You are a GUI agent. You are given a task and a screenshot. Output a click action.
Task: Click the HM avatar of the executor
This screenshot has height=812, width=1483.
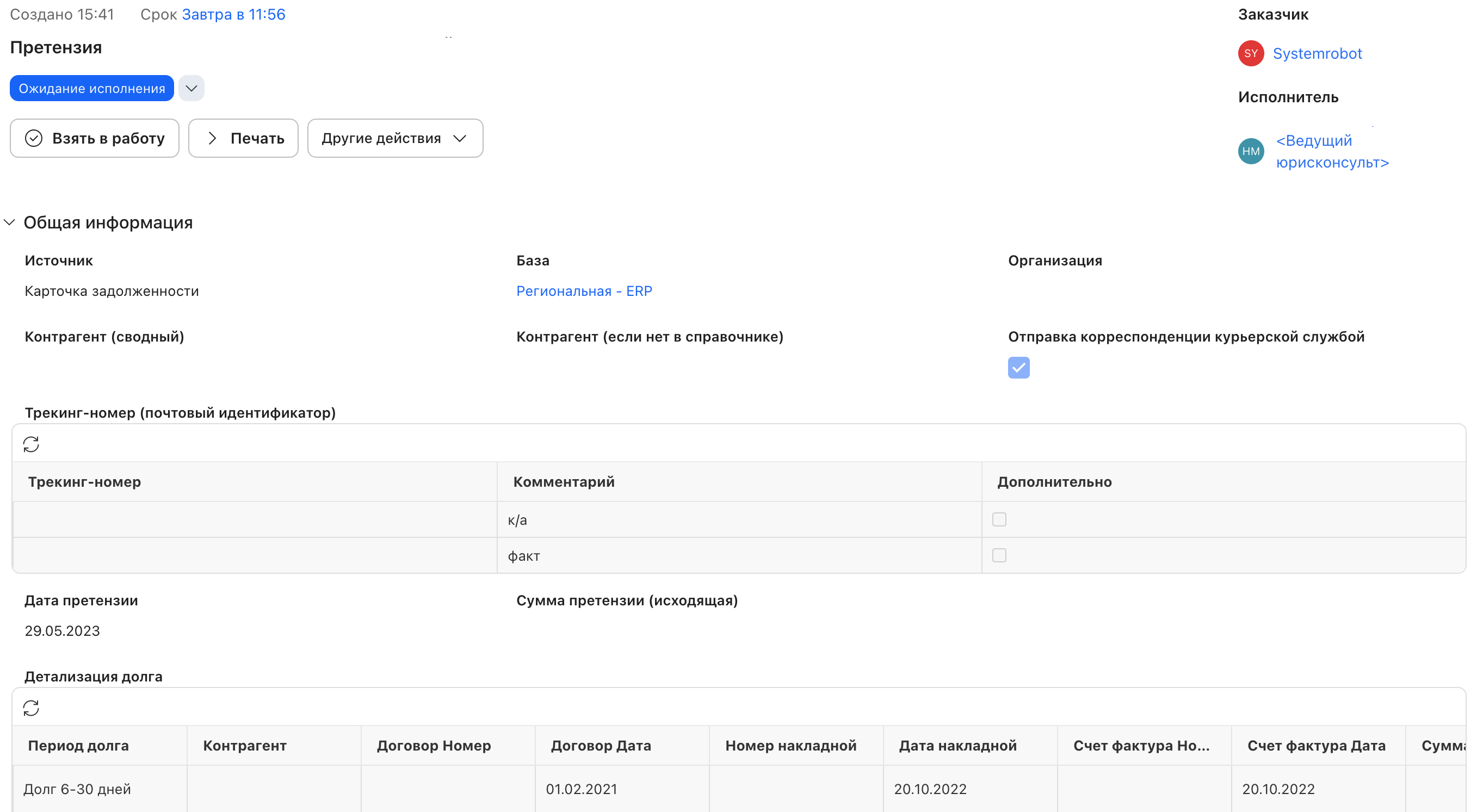tap(1251, 151)
